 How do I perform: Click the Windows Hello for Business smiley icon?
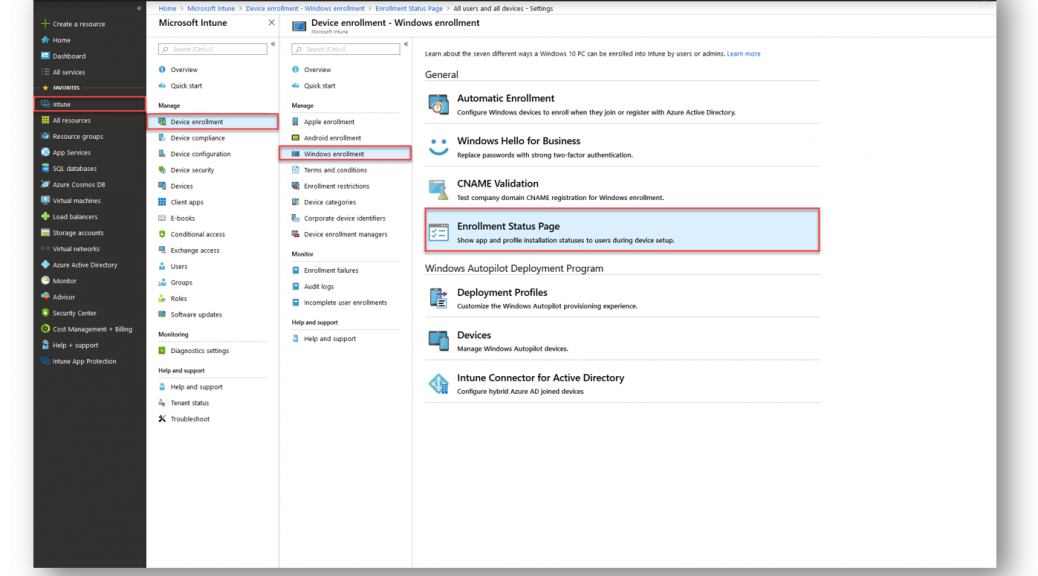pos(438,146)
